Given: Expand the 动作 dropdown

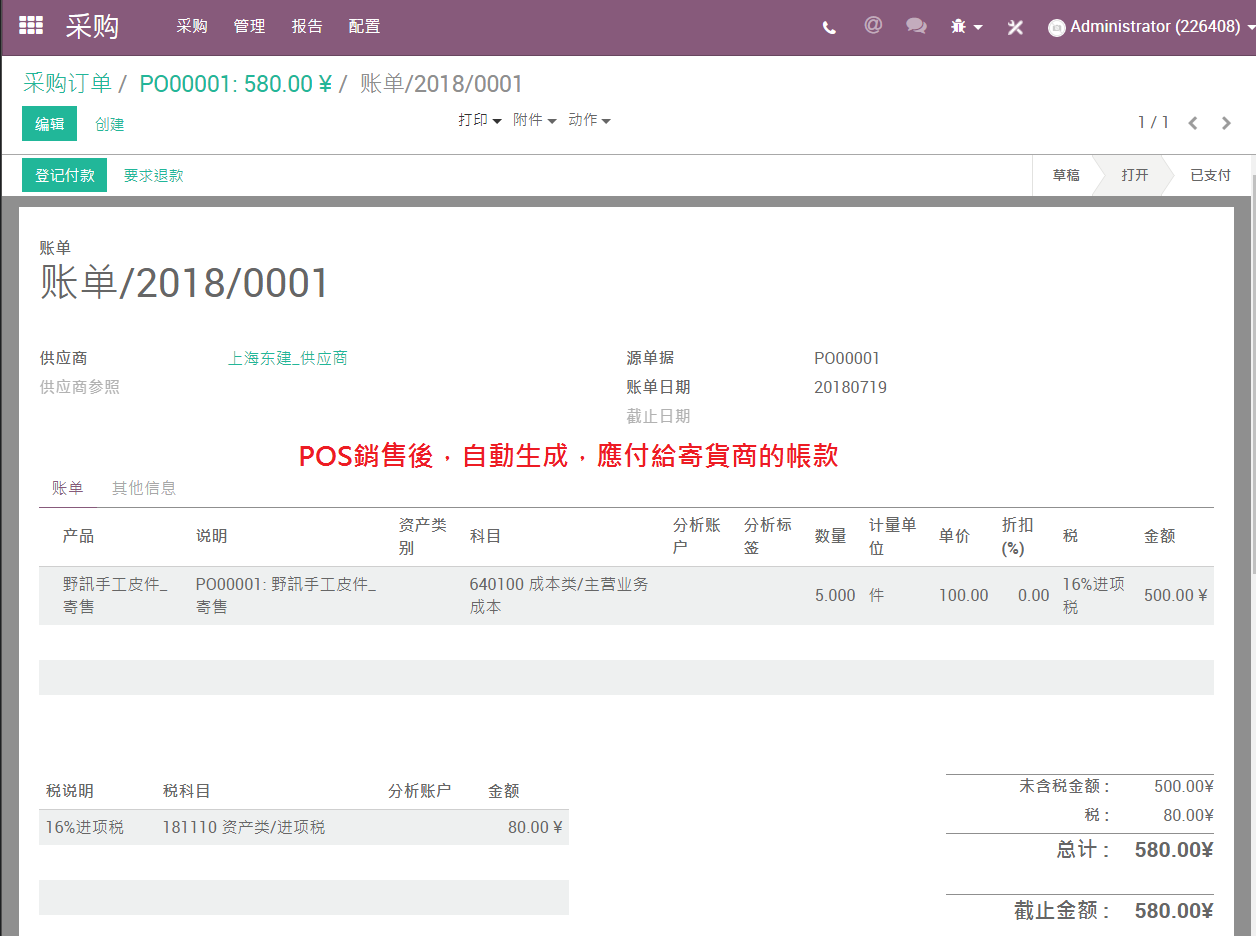Looking at the screenshot, I should 590,120.
